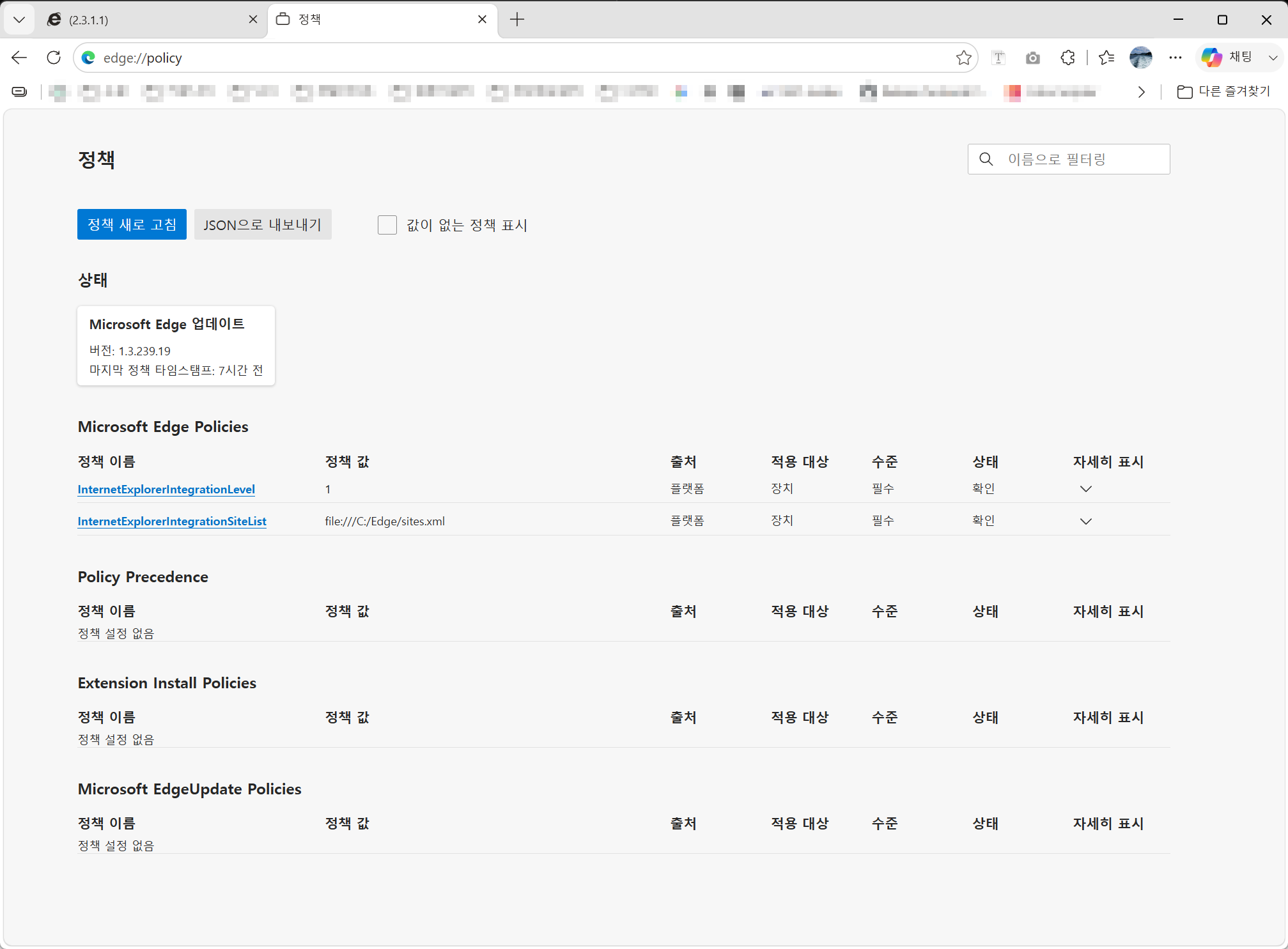Click the Microsoft EdgeUpdate Policies heading
Screen dimensions: 1288x949
coord(189,789)
